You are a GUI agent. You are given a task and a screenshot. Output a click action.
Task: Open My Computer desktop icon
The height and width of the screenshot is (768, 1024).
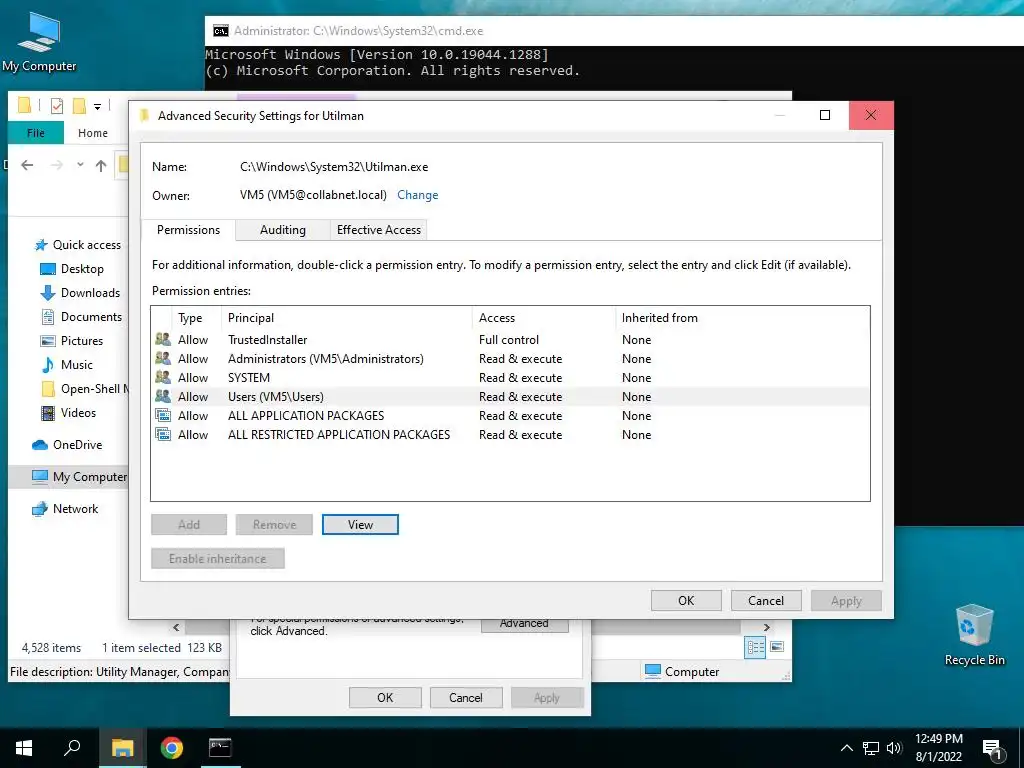click(x=39, y=42)
